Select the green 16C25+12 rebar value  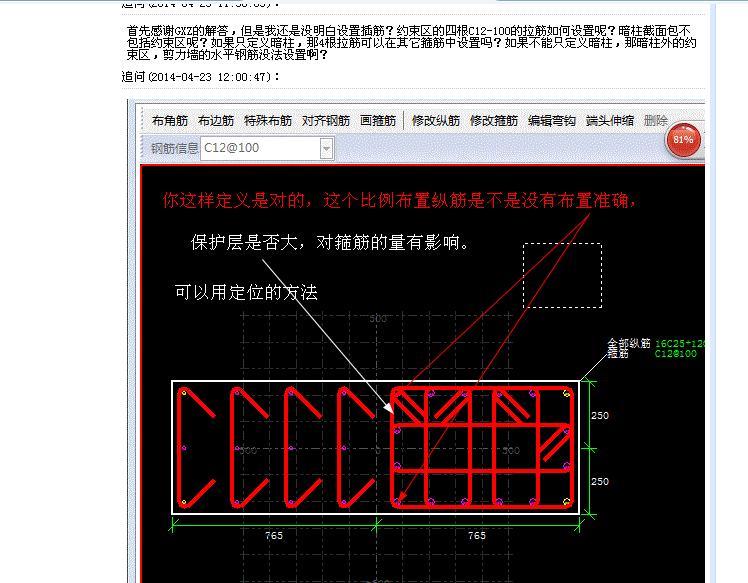680,344
